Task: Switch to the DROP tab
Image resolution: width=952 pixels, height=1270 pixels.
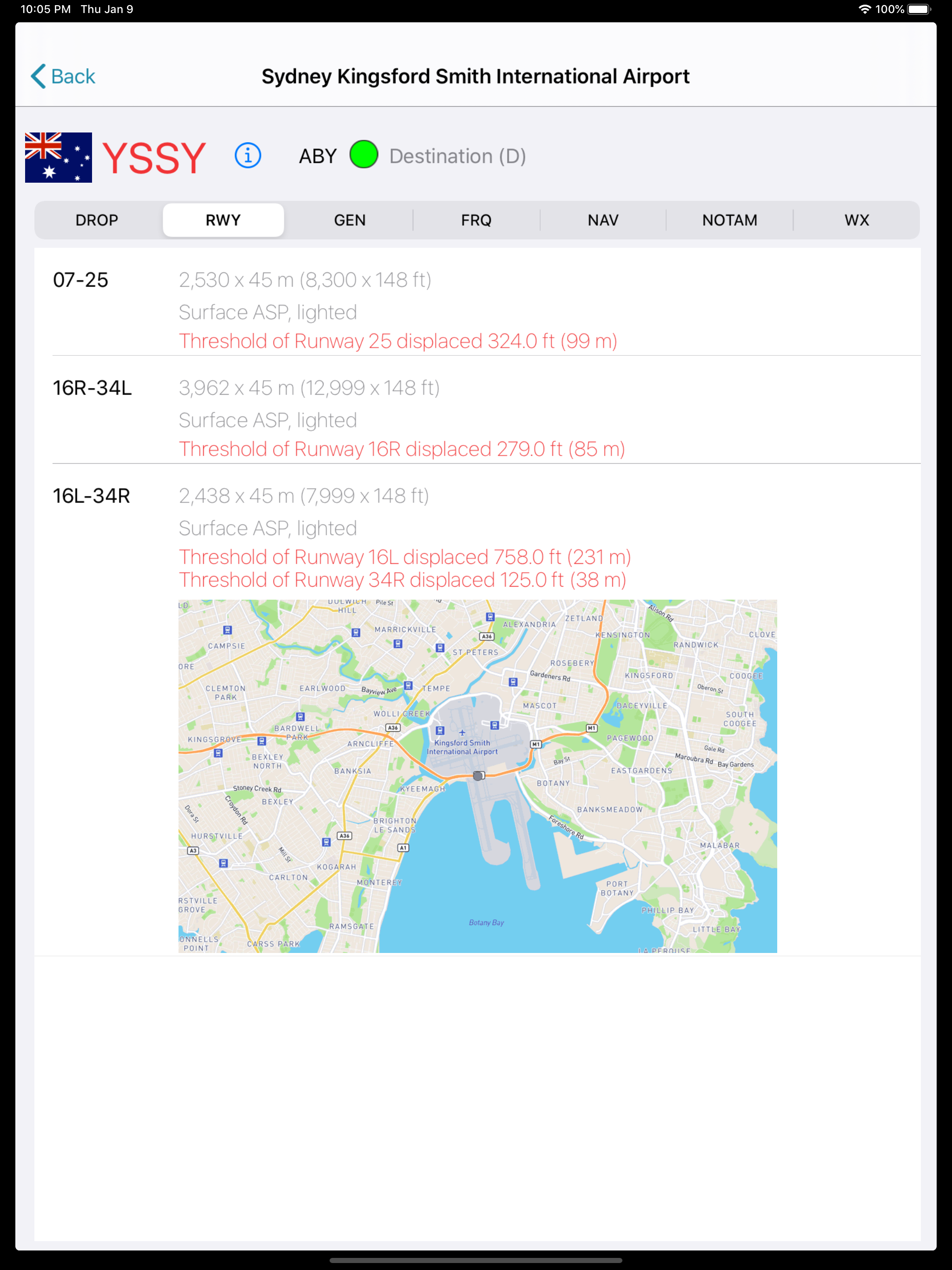Action: (x=97, y=220)
